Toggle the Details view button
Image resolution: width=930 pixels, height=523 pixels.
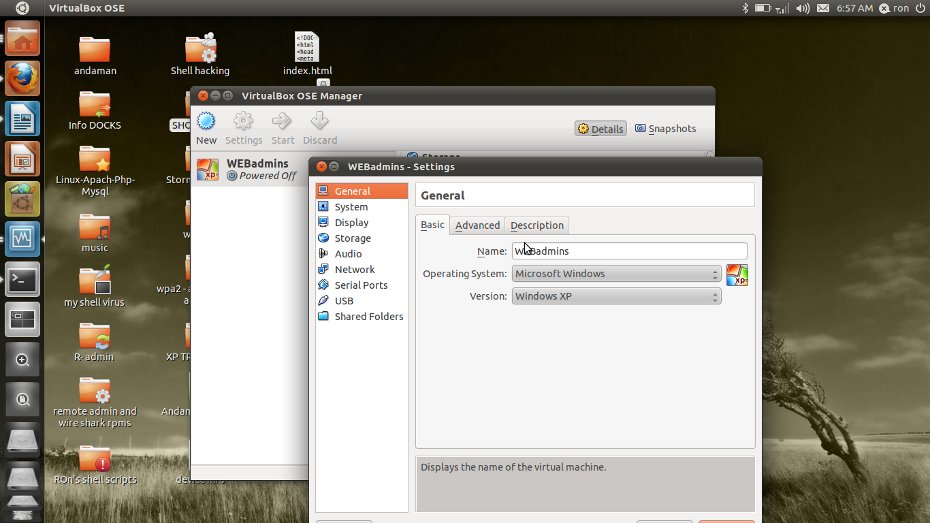click(600, 129)
